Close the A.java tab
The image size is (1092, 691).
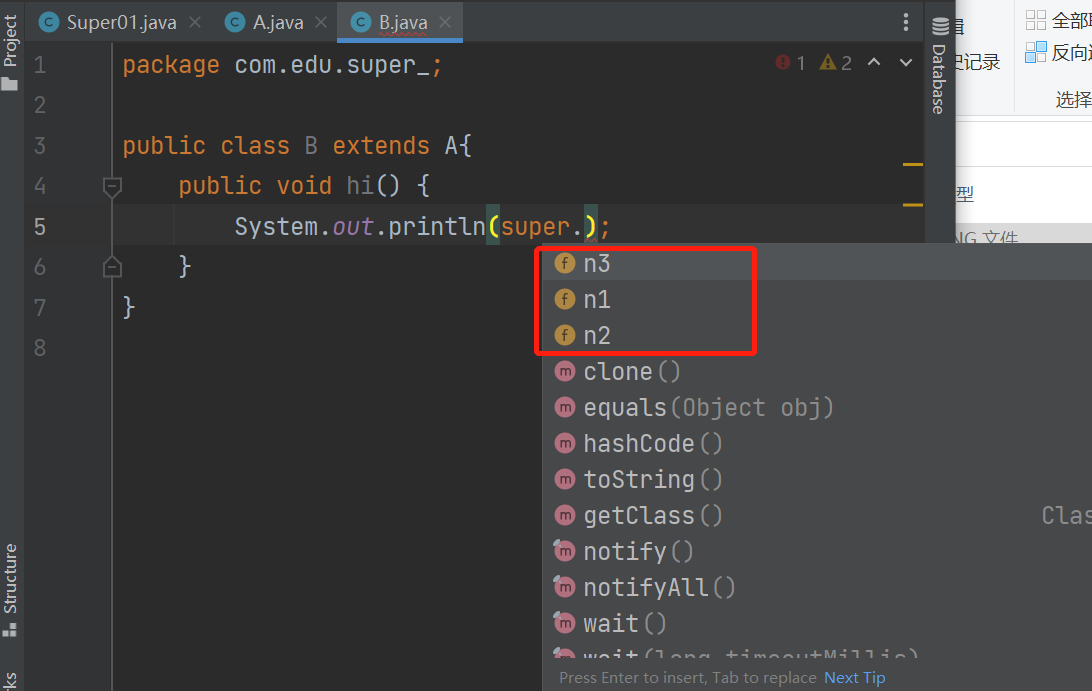(x=321, y=22)
